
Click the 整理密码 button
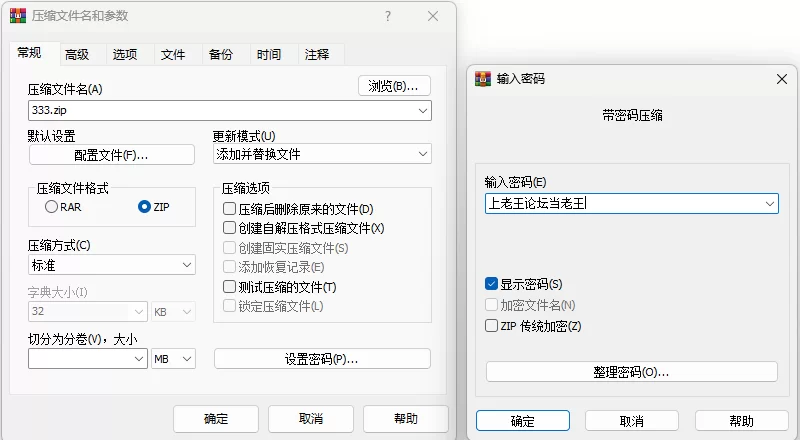point(632,372)
